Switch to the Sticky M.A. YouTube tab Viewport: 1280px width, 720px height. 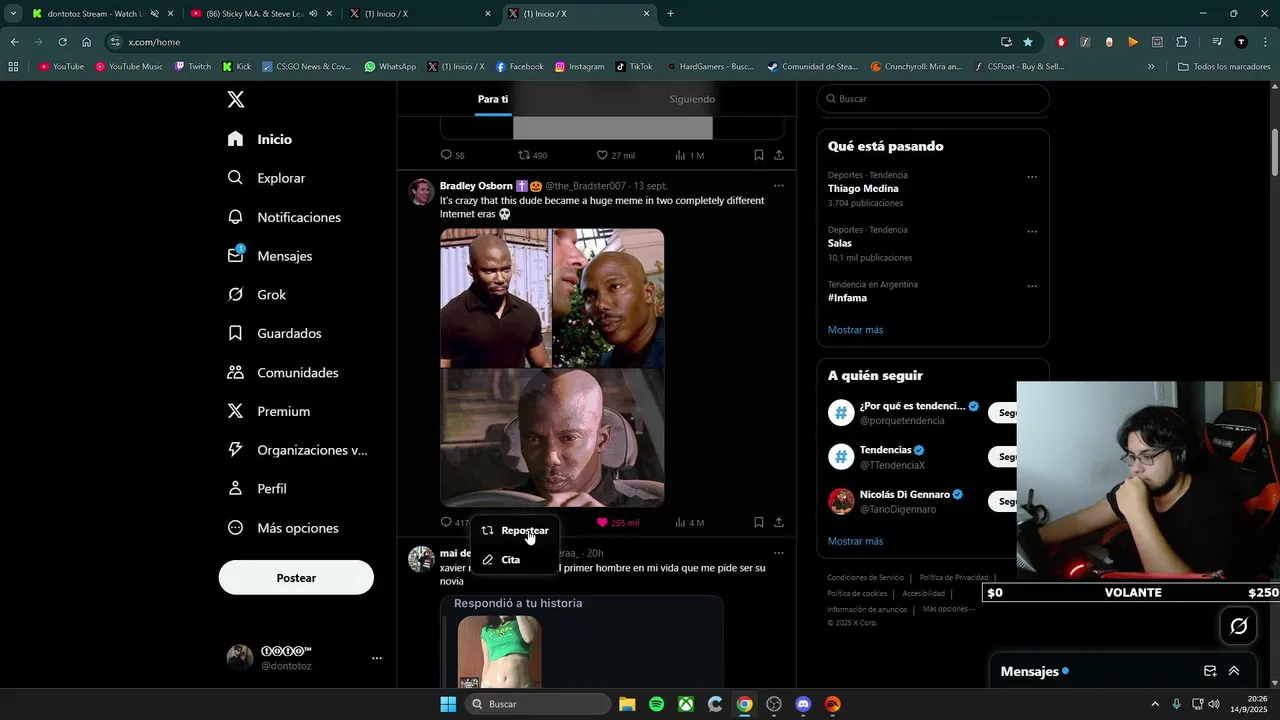(255, 14)
